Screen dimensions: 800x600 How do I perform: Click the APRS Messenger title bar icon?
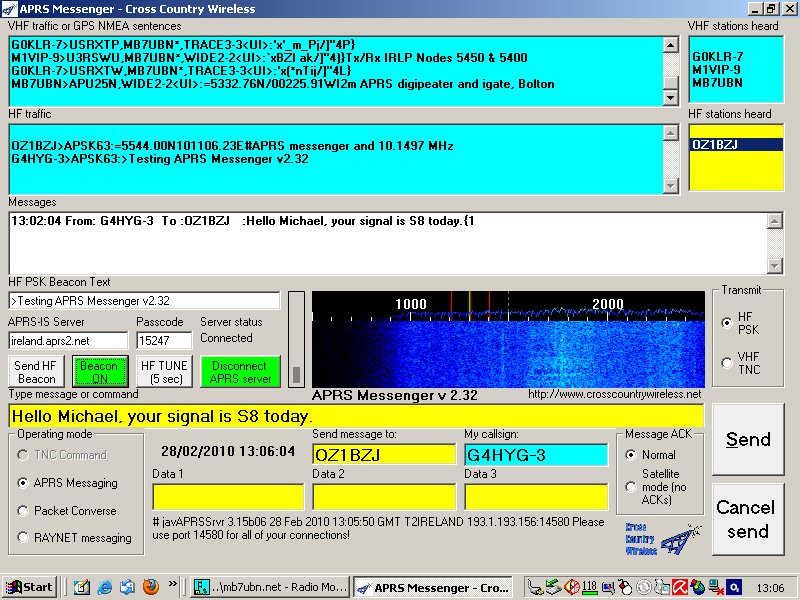point(9,9)
